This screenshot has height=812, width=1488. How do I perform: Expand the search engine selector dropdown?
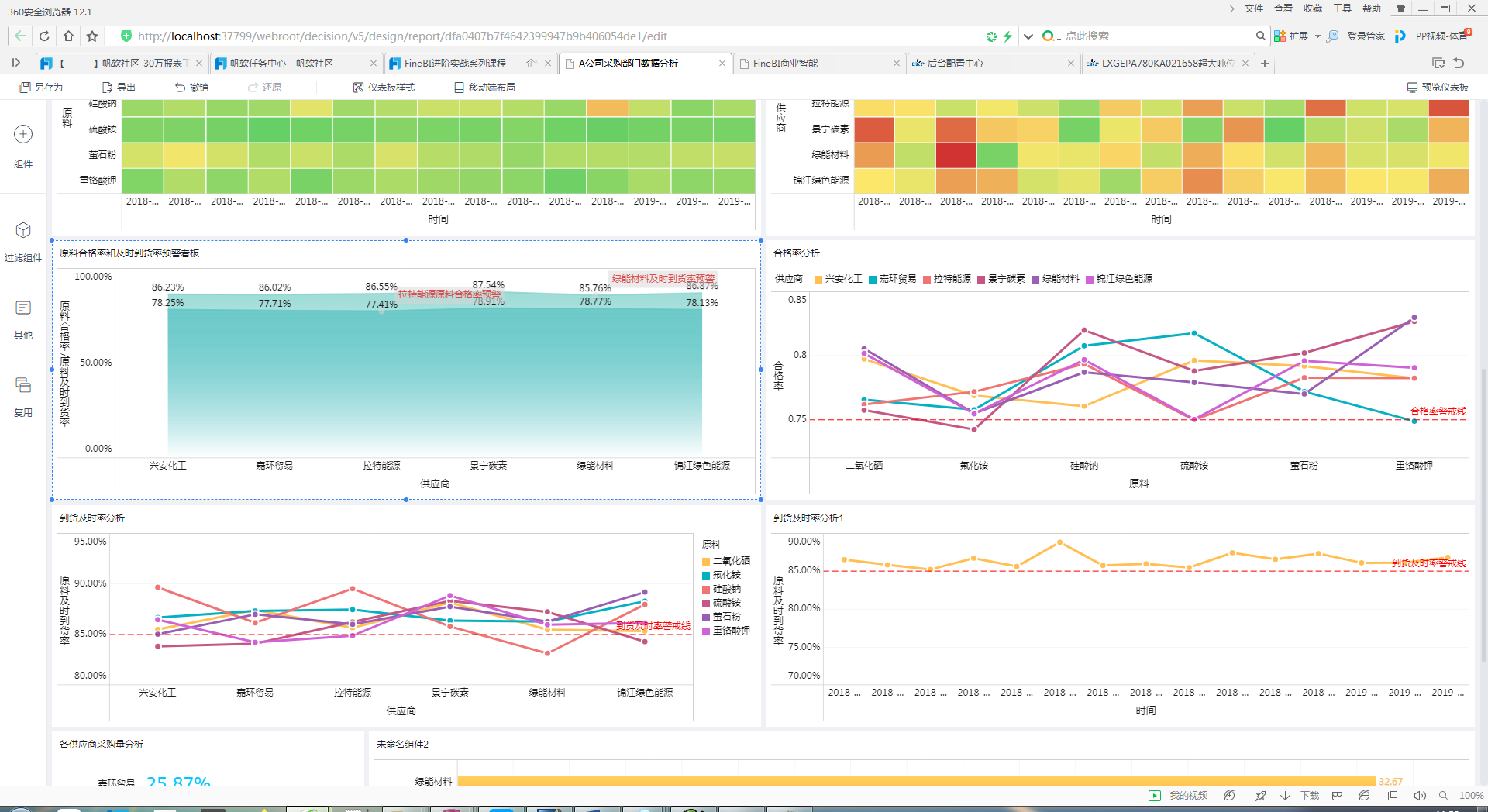point(1058,36)
